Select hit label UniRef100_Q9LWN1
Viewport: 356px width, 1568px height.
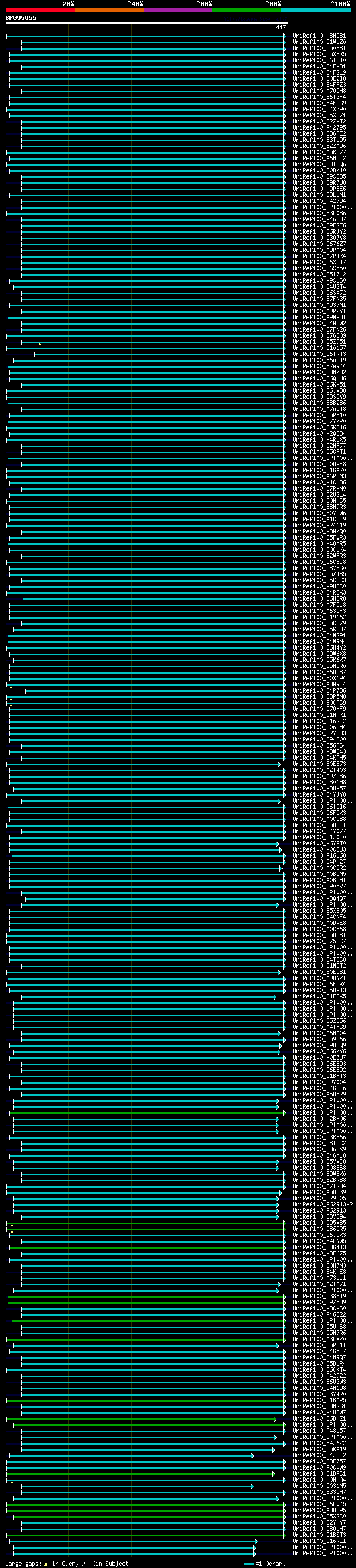pyautogui.click(x=319, y=195)
